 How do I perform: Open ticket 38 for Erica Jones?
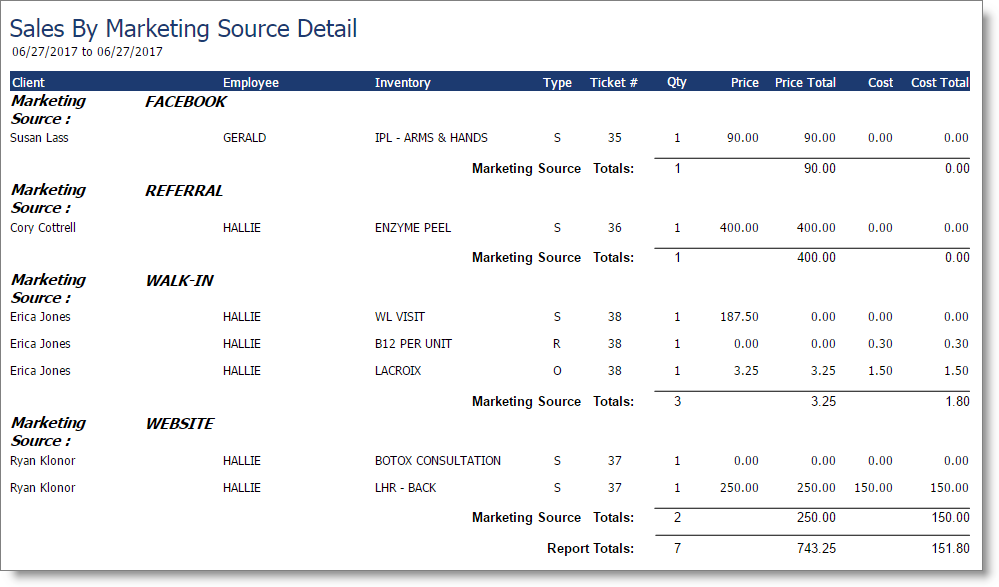(x=614, y=317)
